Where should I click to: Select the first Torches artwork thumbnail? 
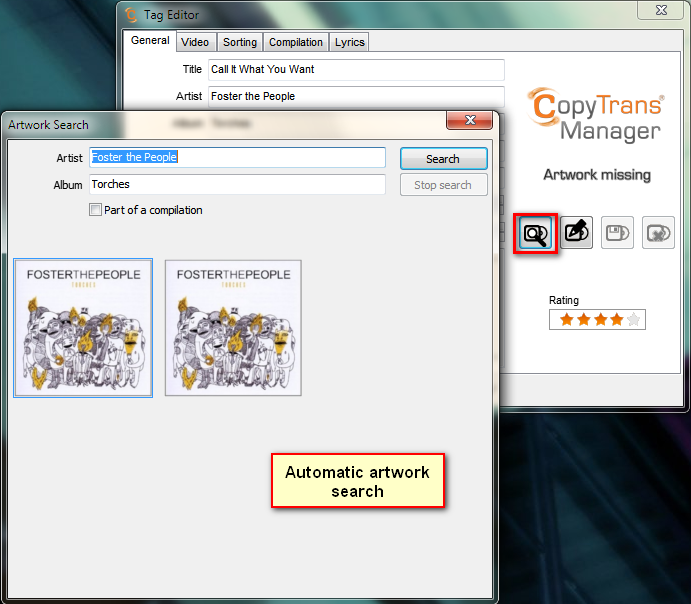pos(83,328)
